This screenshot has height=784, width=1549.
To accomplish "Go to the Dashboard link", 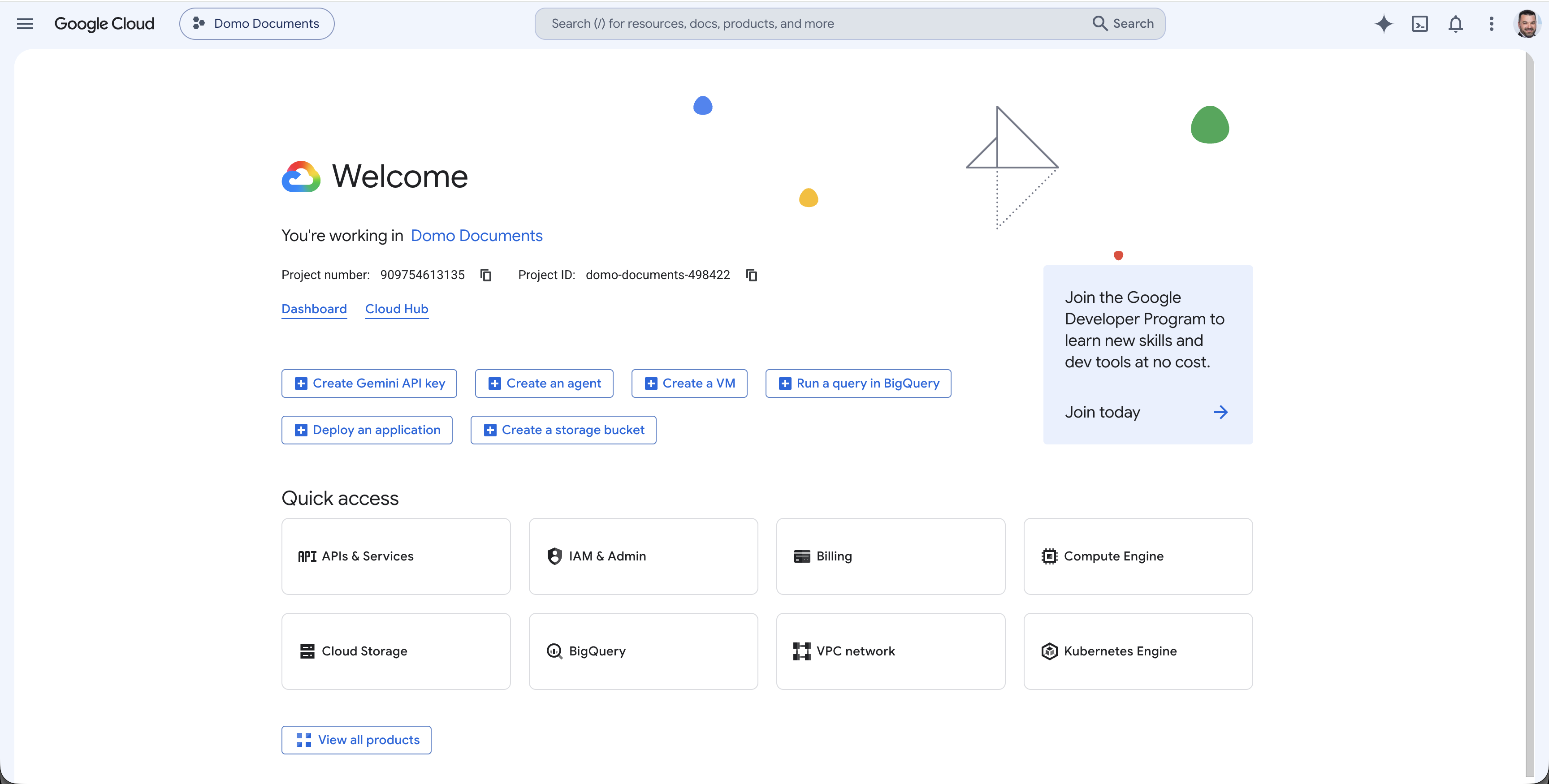I will point(314,308).
